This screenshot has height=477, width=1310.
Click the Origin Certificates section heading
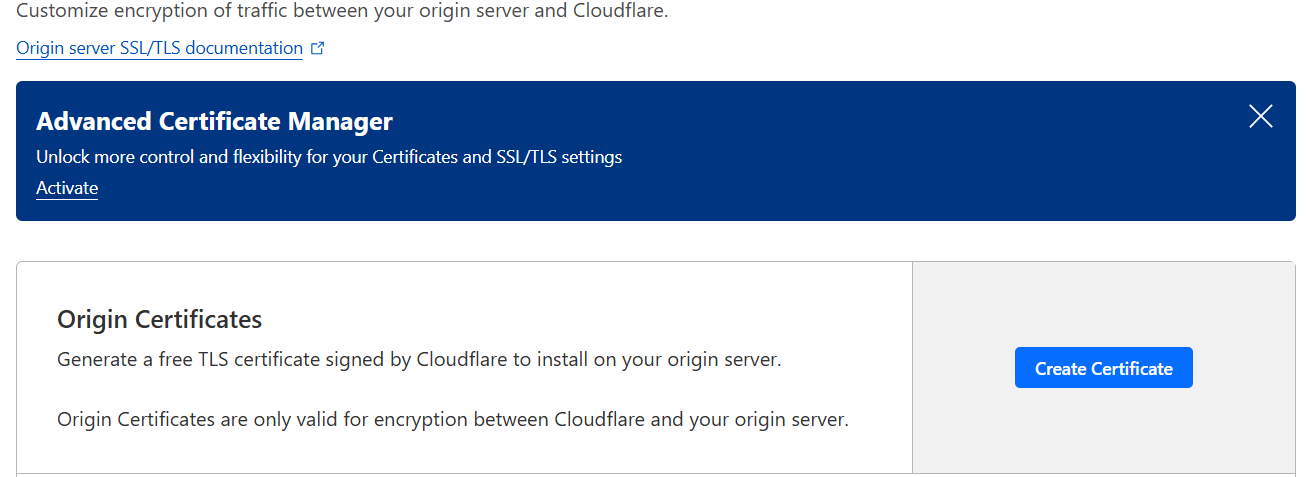[x=159, y=319]
